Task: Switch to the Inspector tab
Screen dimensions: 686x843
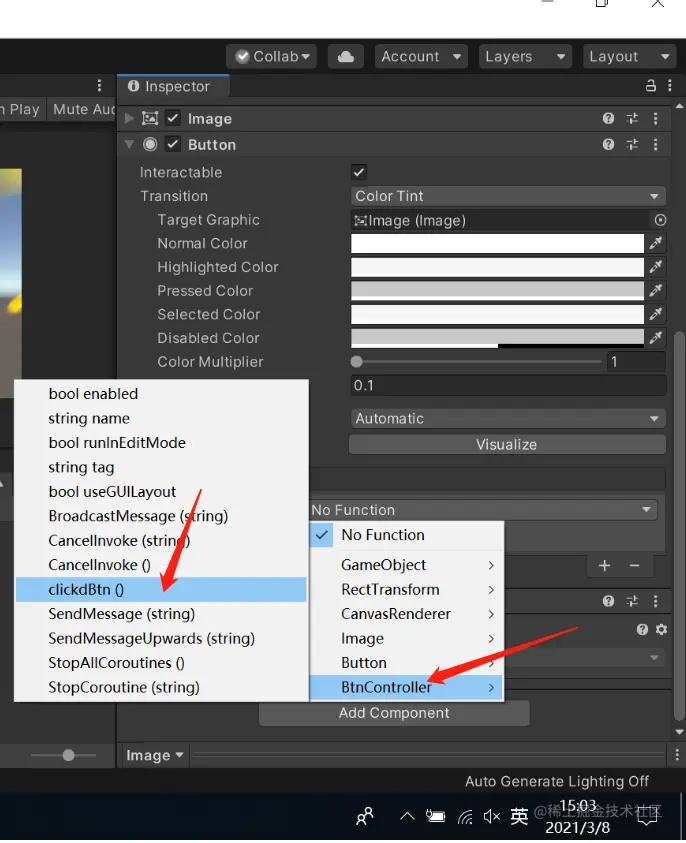Action: 173,86
